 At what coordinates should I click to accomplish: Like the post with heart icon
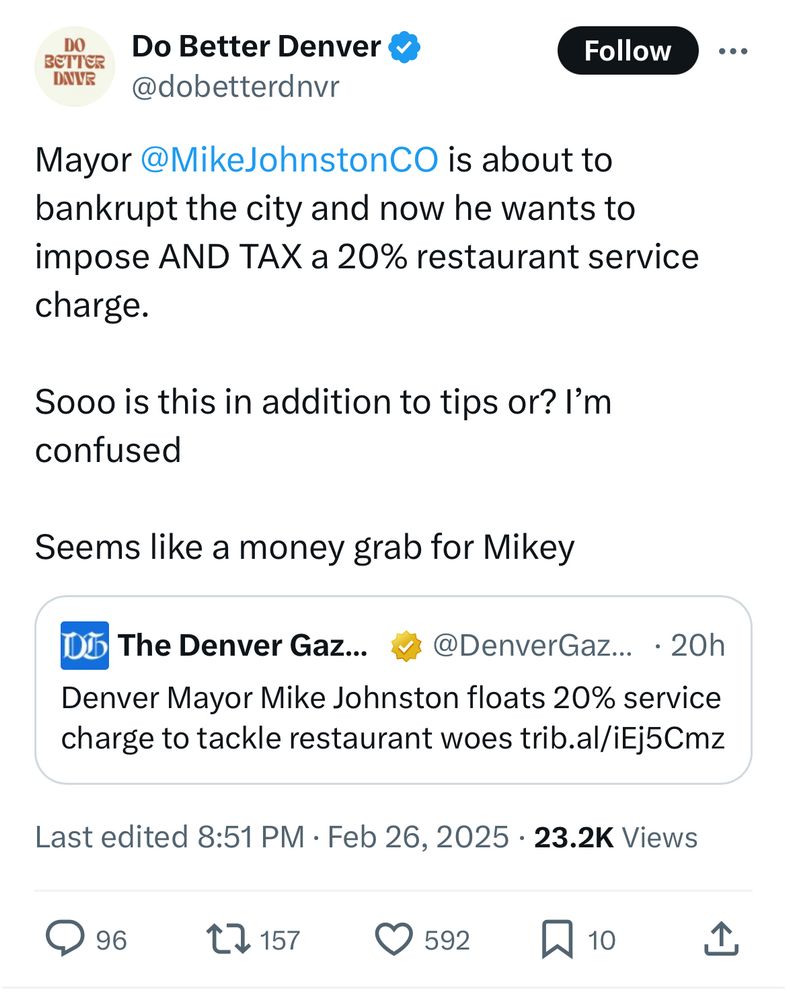[394, 939]
